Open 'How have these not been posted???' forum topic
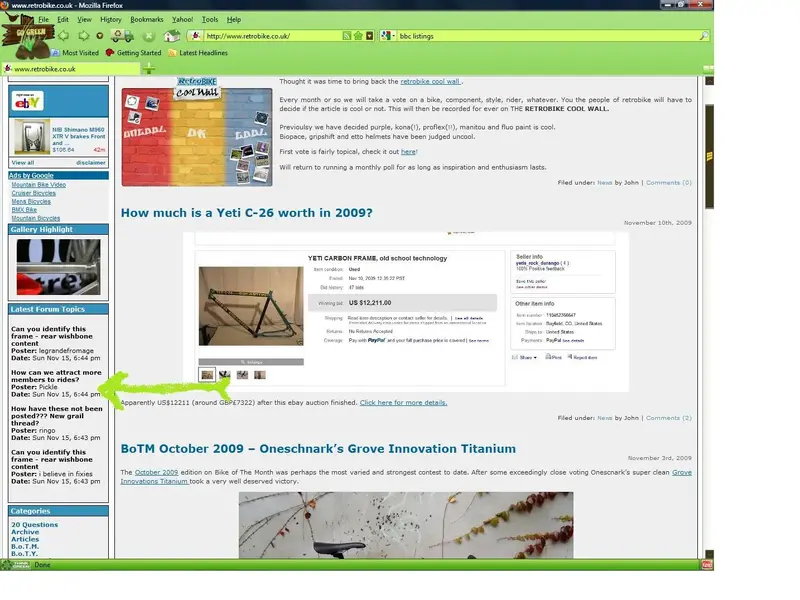This screenshot has height=600, width=800. [57, 416]
